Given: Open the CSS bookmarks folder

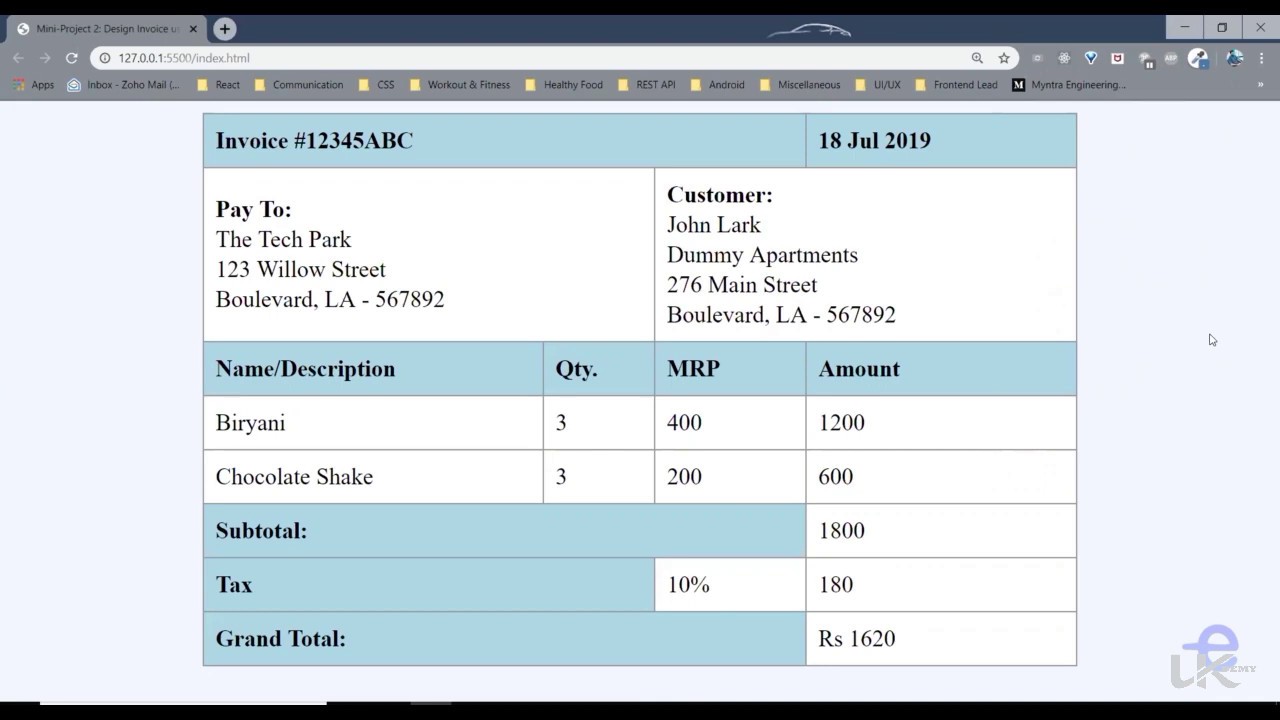Looking at the screenshot, I should (376, 85).
